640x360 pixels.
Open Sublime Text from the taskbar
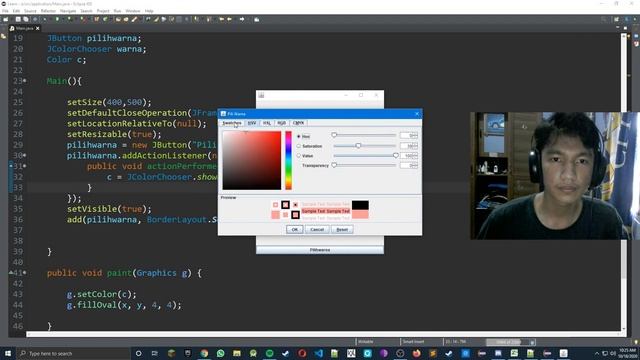pos(433,353)
